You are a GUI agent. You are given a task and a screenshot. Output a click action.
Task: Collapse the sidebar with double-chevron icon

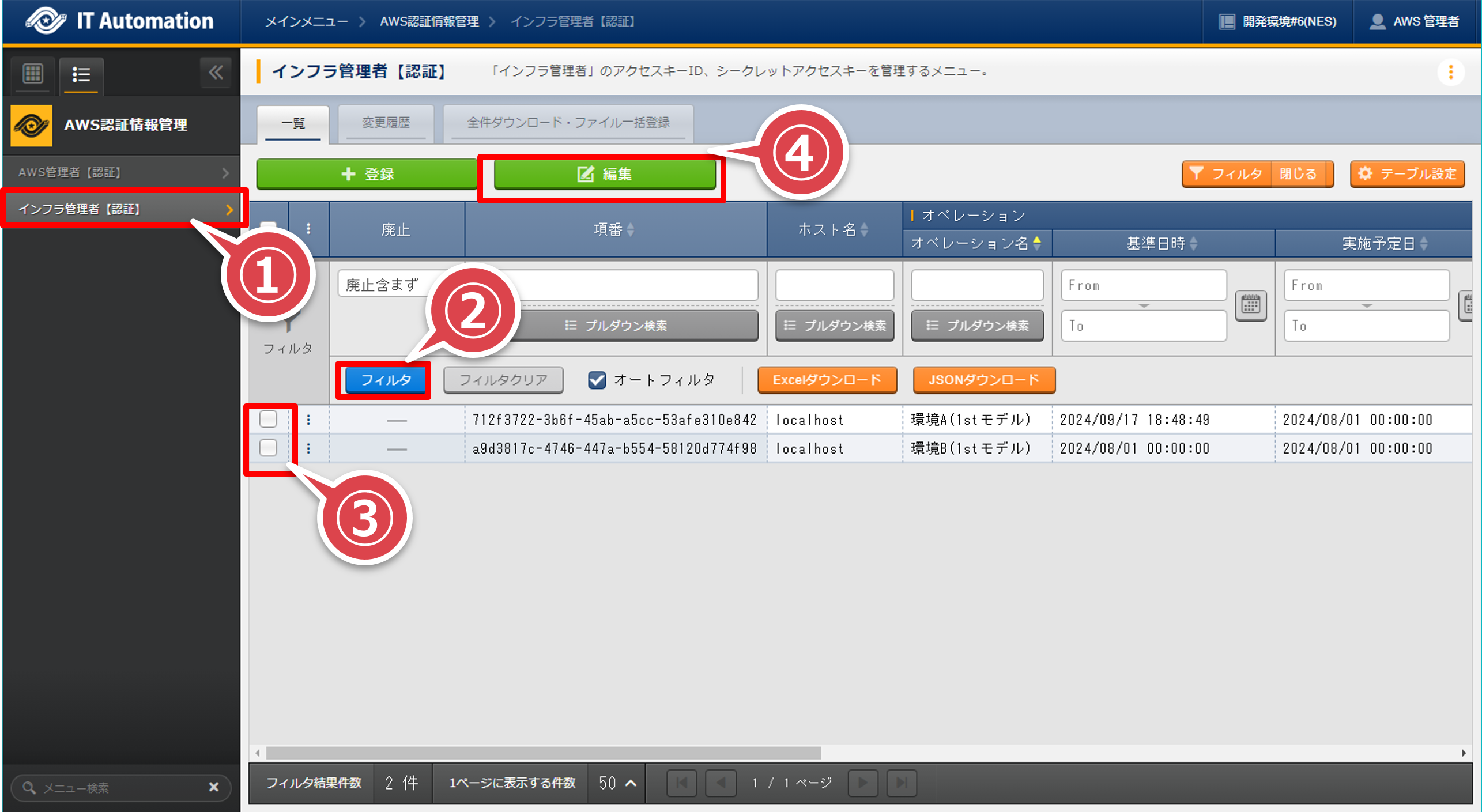pos(216,73)
